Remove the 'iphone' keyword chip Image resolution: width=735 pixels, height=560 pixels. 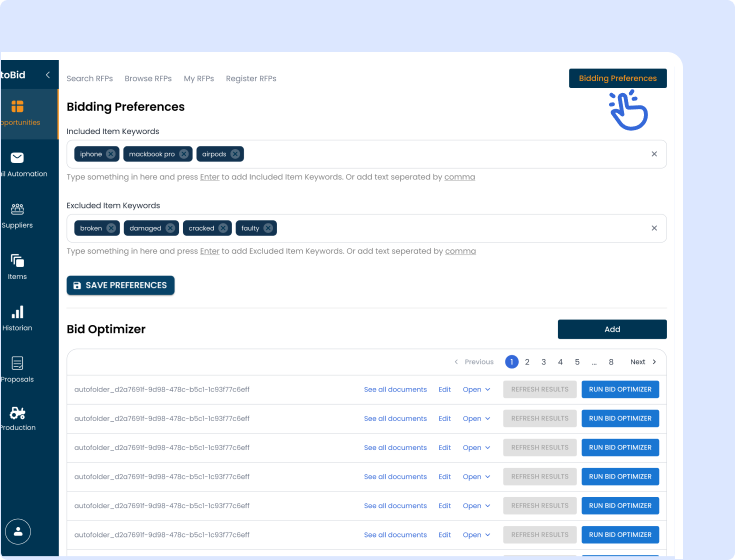[110, 154]
